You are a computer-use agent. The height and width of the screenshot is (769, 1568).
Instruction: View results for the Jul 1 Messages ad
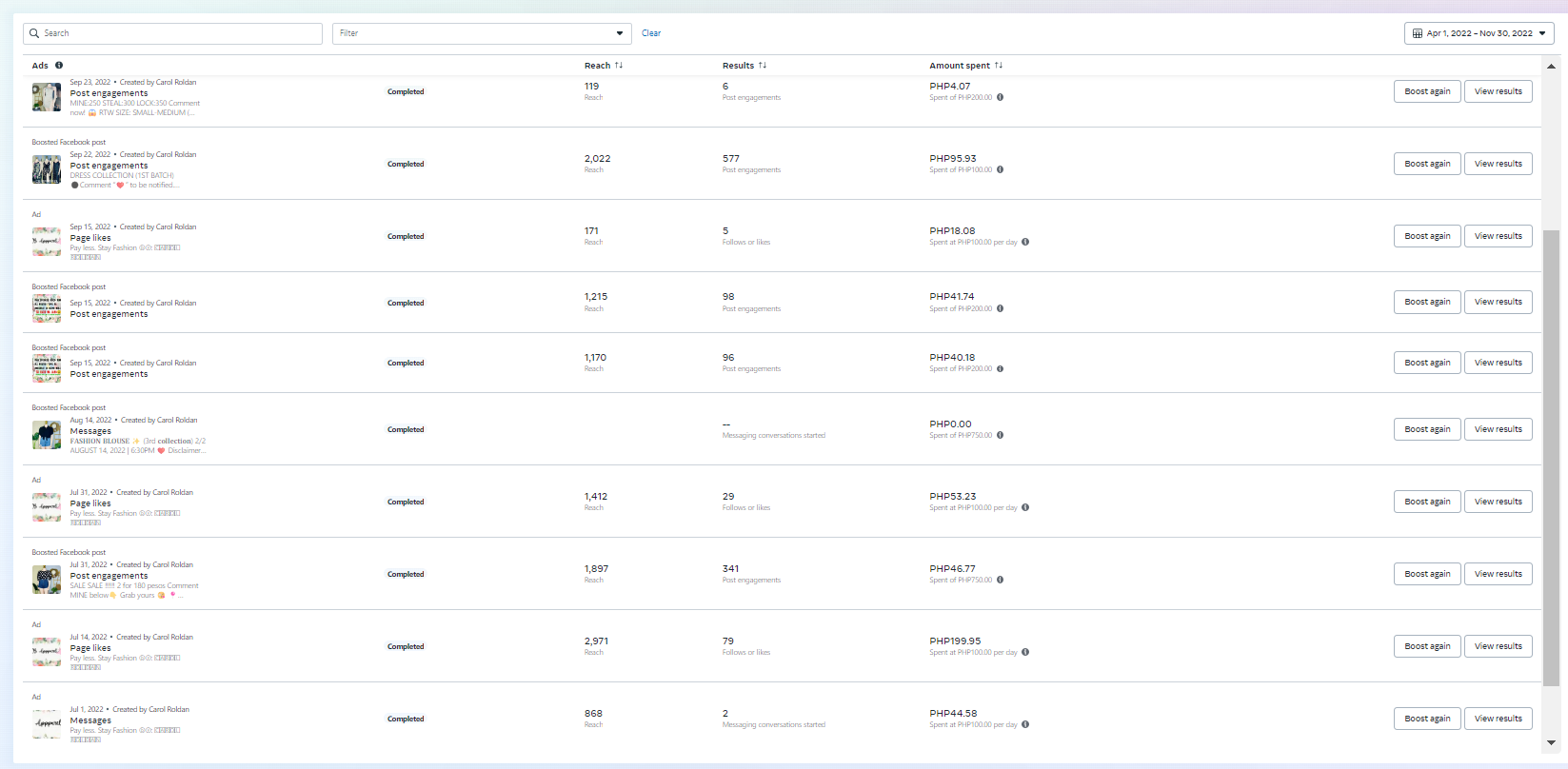tap(1499, 719)
